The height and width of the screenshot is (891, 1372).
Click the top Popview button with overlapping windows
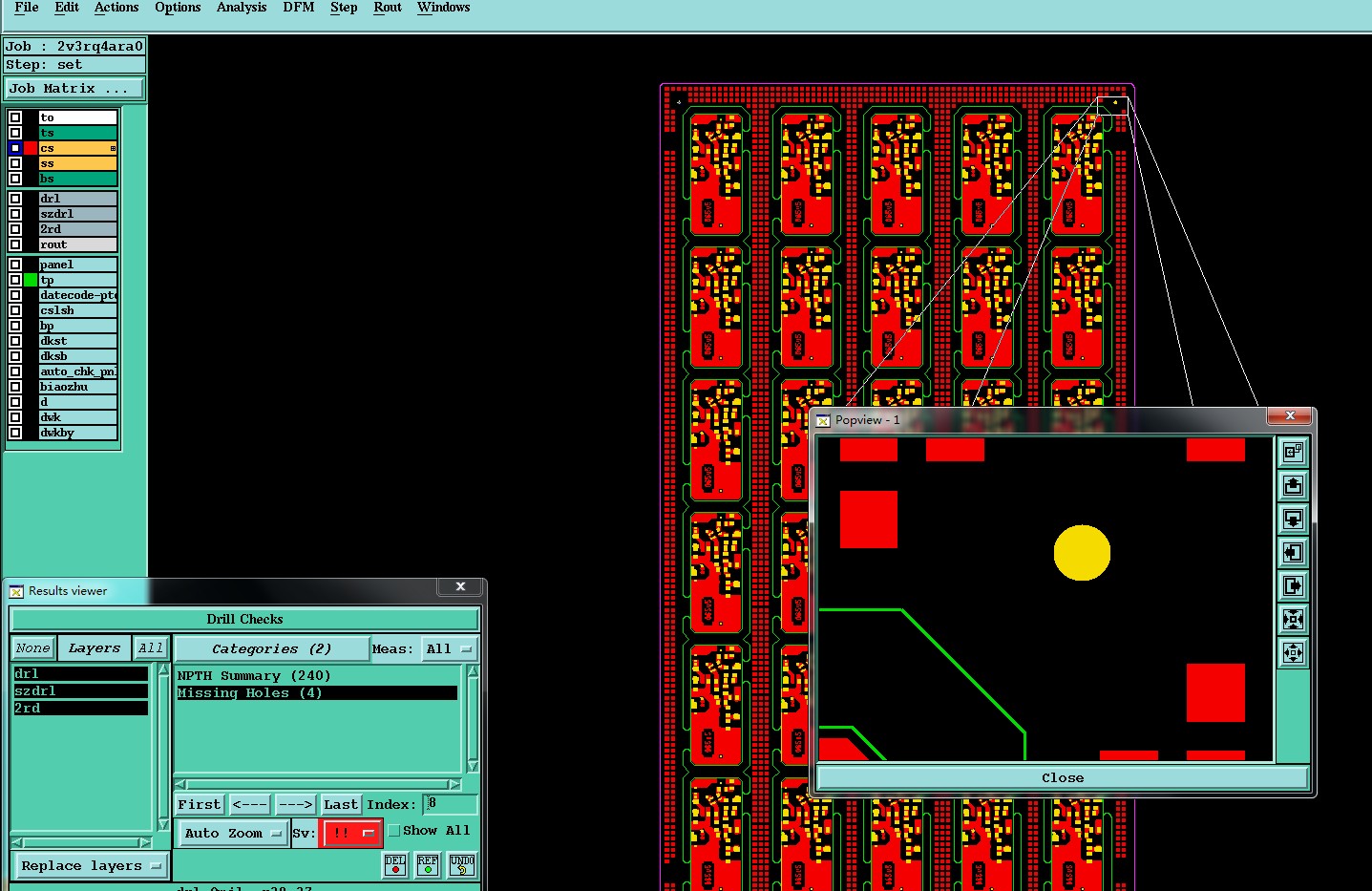click(x=1293, y=452)
